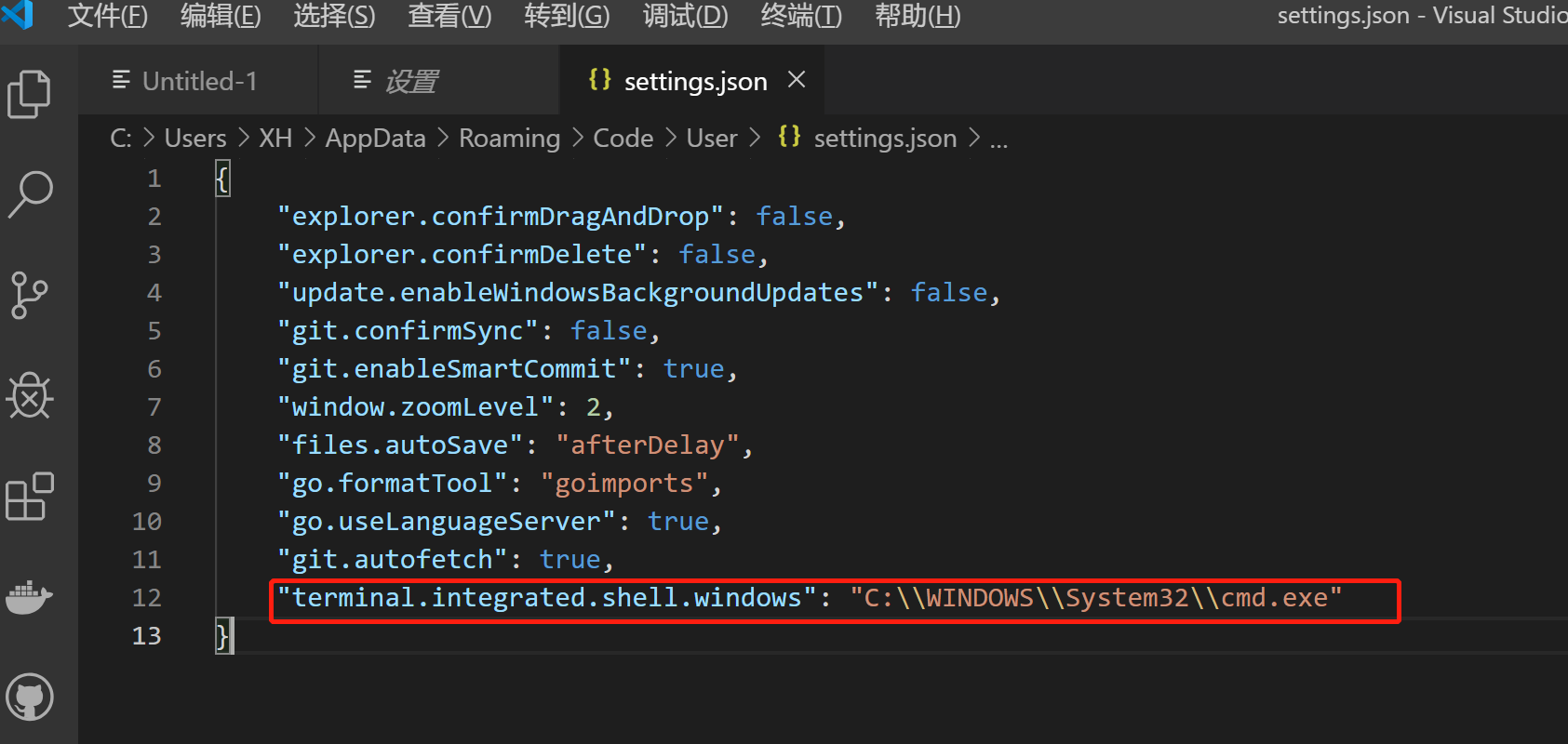Click the "terminal.integrated.shell.windows" key

pyautogui.click(x=547, y=597)
